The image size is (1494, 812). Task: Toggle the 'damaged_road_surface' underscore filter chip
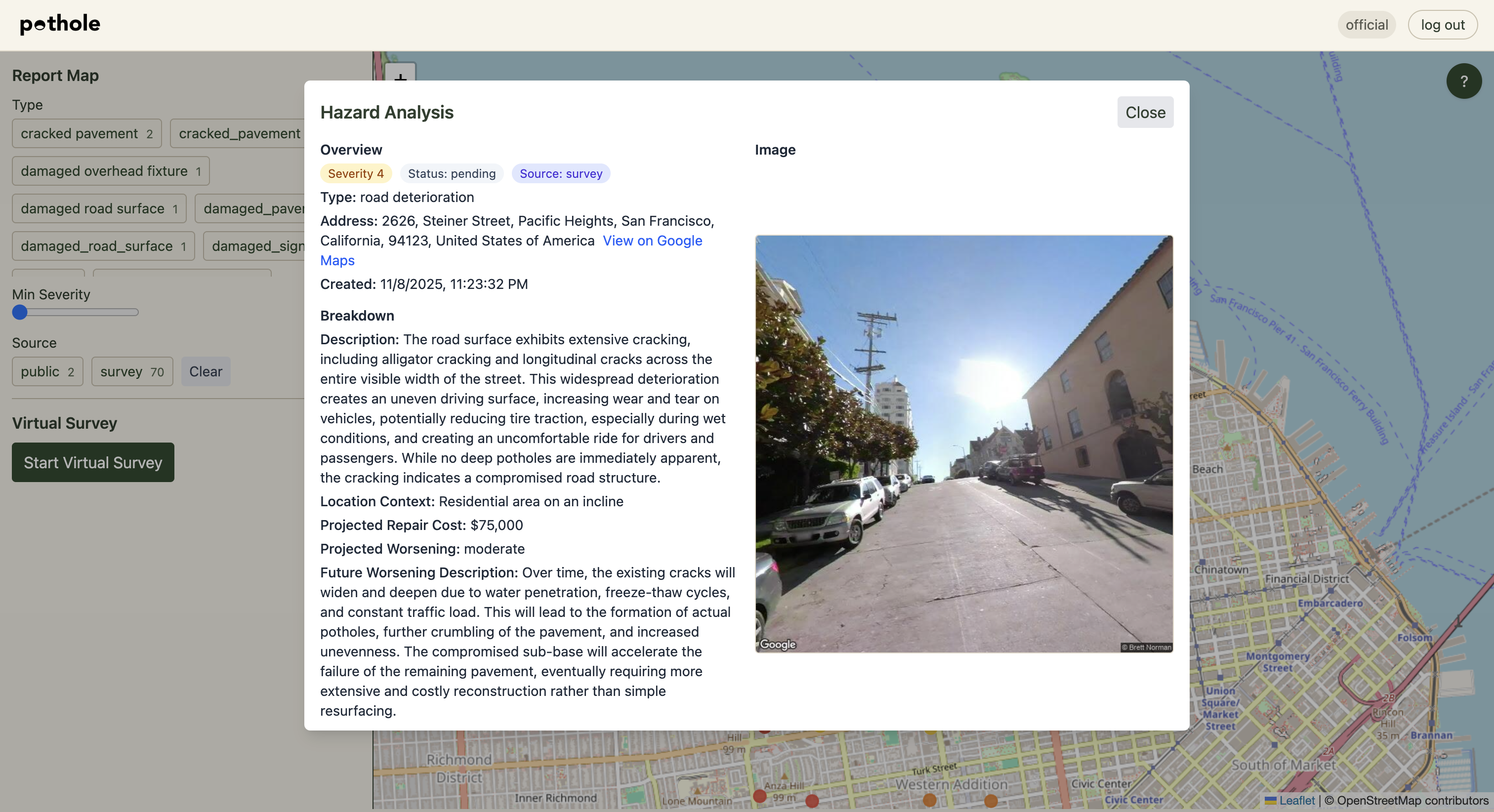point(103,246)
